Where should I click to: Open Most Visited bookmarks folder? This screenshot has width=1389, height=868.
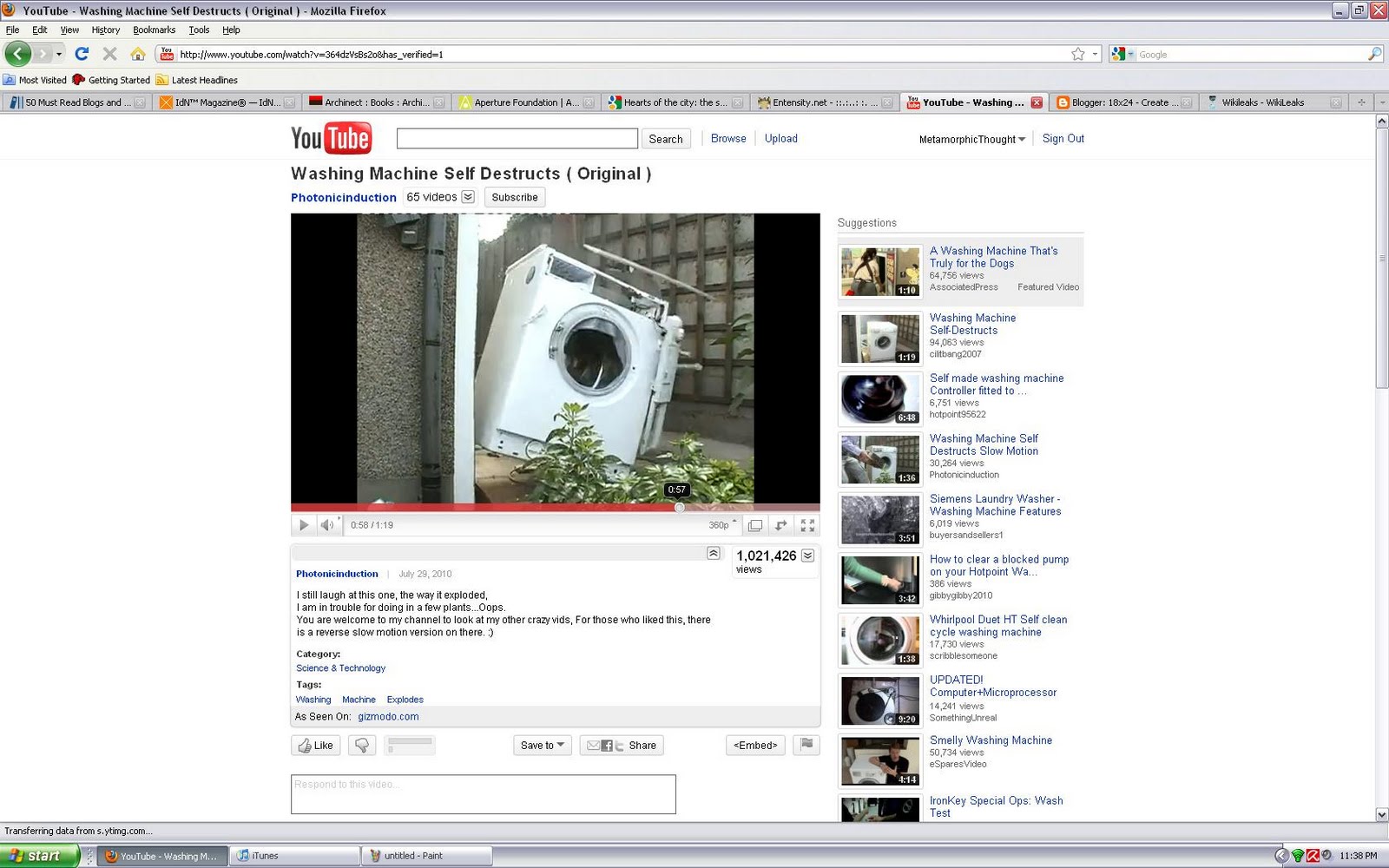[35, 80]
